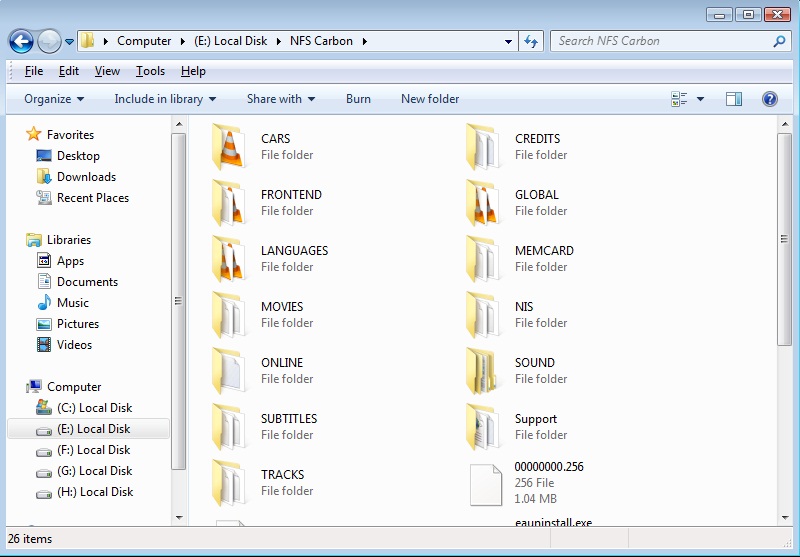Click file list scroll up arrow
The height and width of the screenshot is (557, 800).
tap(785, 124)
